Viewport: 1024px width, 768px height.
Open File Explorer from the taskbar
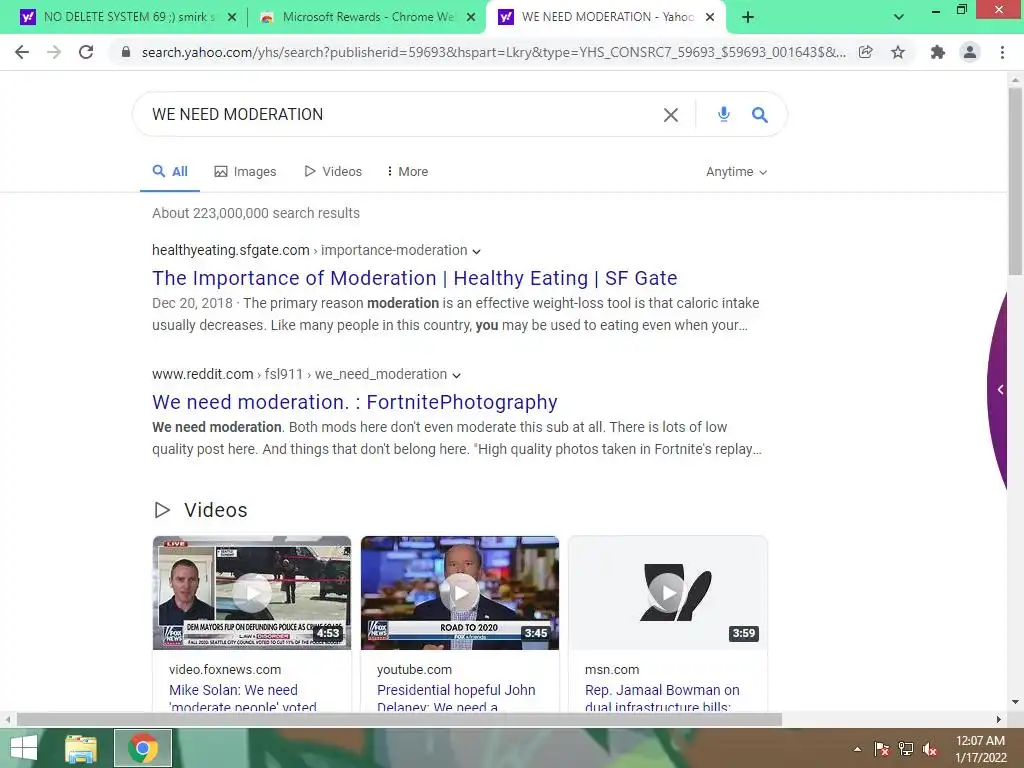80,748
